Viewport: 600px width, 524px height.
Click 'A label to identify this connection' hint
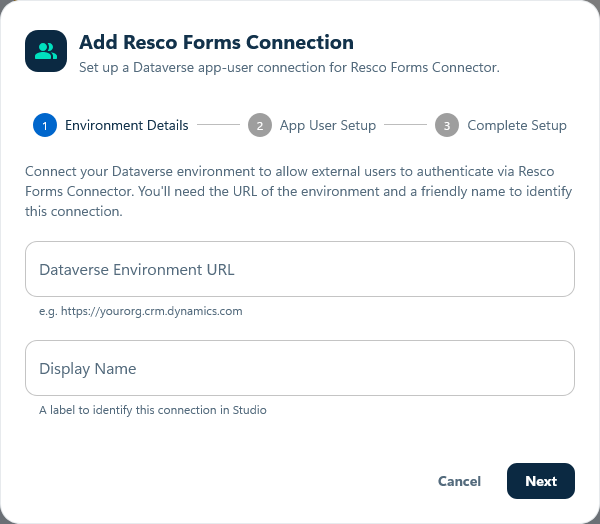[153, 410]
